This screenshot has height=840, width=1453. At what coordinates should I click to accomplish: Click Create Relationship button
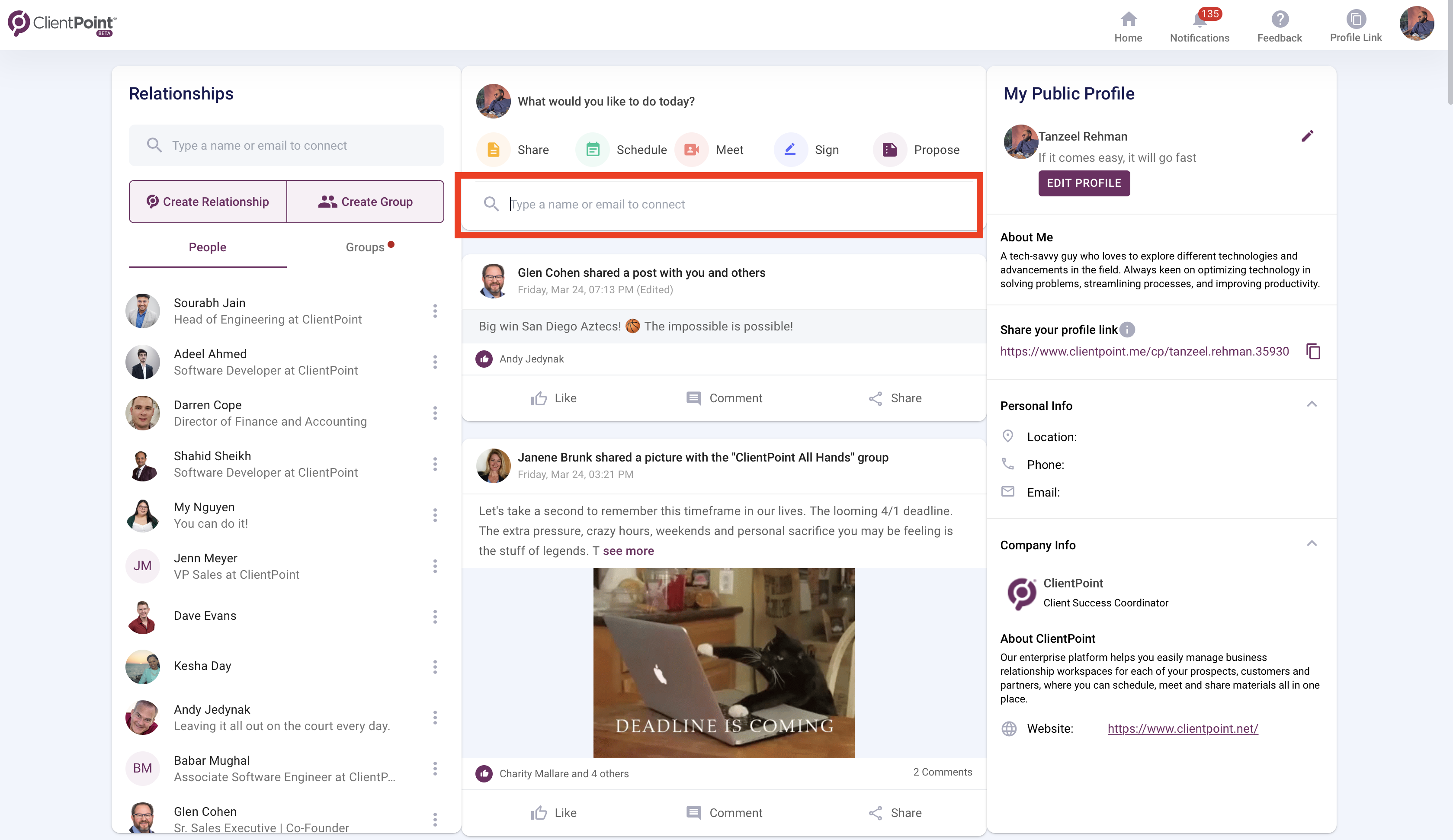[x=208, y=202]
